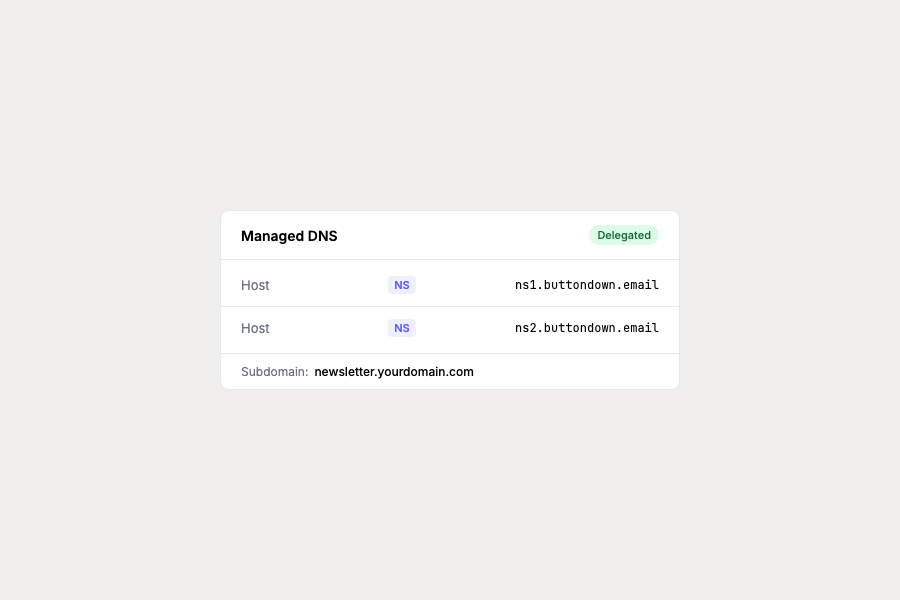Click inside the Managed DNS card
Image resolution: width=900 pixels, height=600 pixels.
(x=450, y=300)
